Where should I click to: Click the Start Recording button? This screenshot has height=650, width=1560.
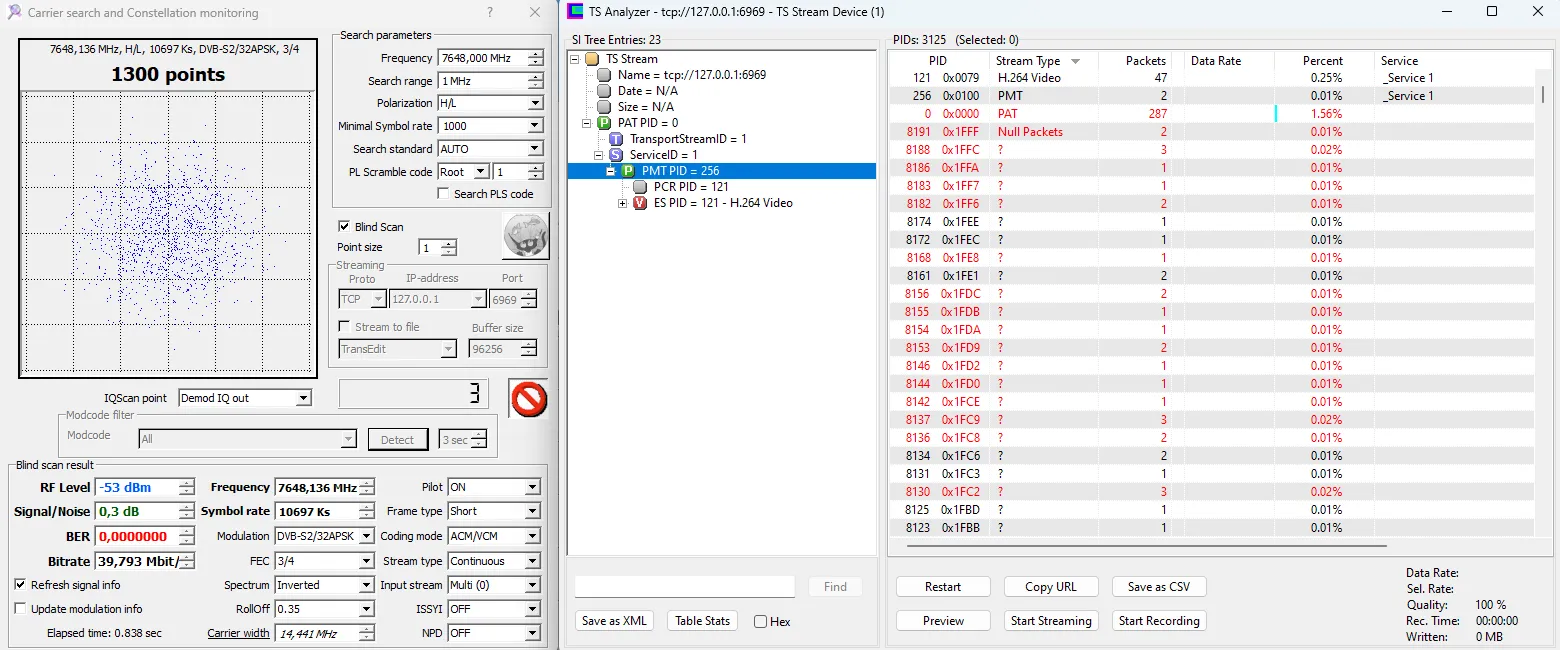coord(1158,621)
